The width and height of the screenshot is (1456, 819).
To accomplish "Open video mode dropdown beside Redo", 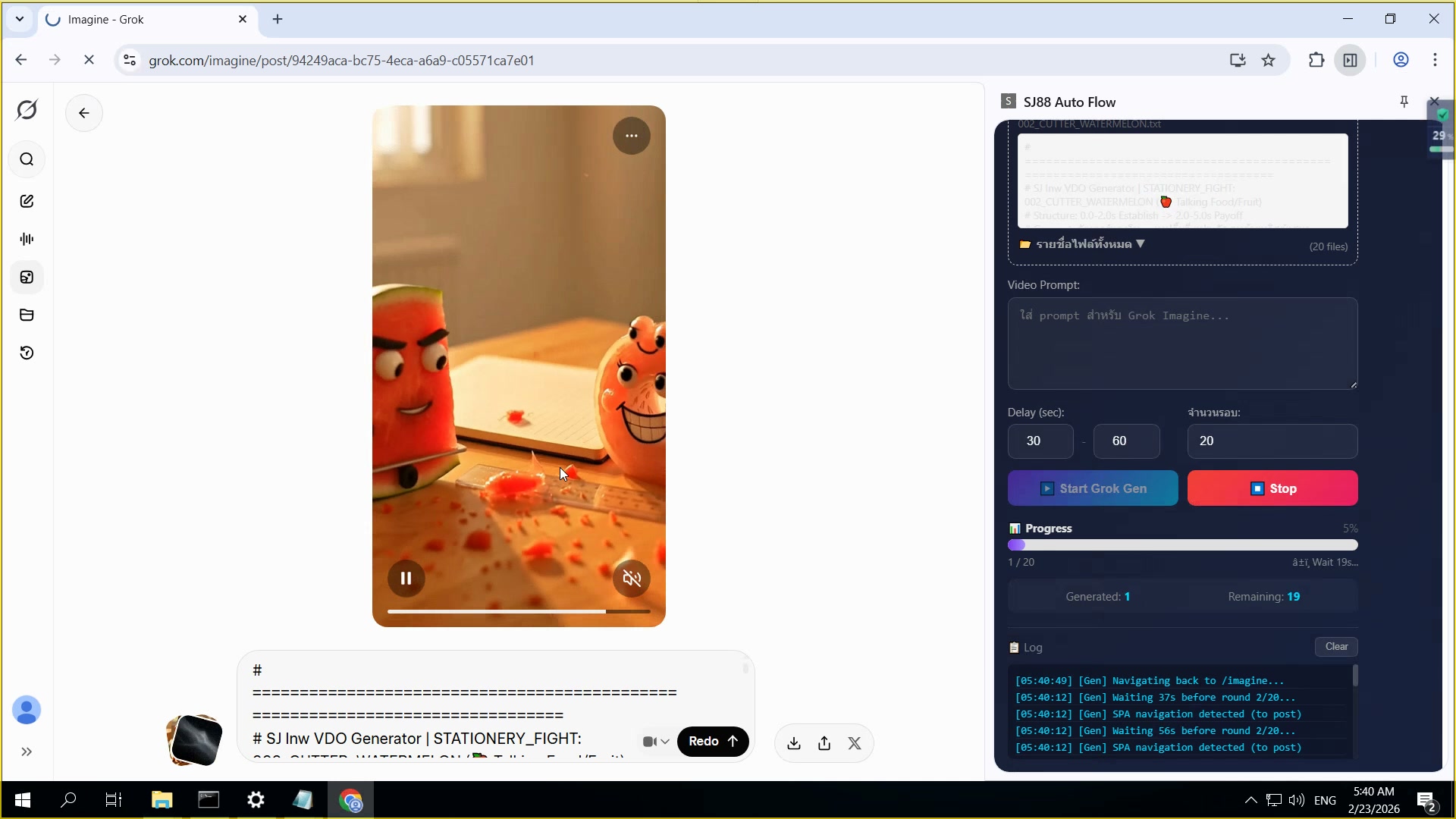I will point(656,742).
